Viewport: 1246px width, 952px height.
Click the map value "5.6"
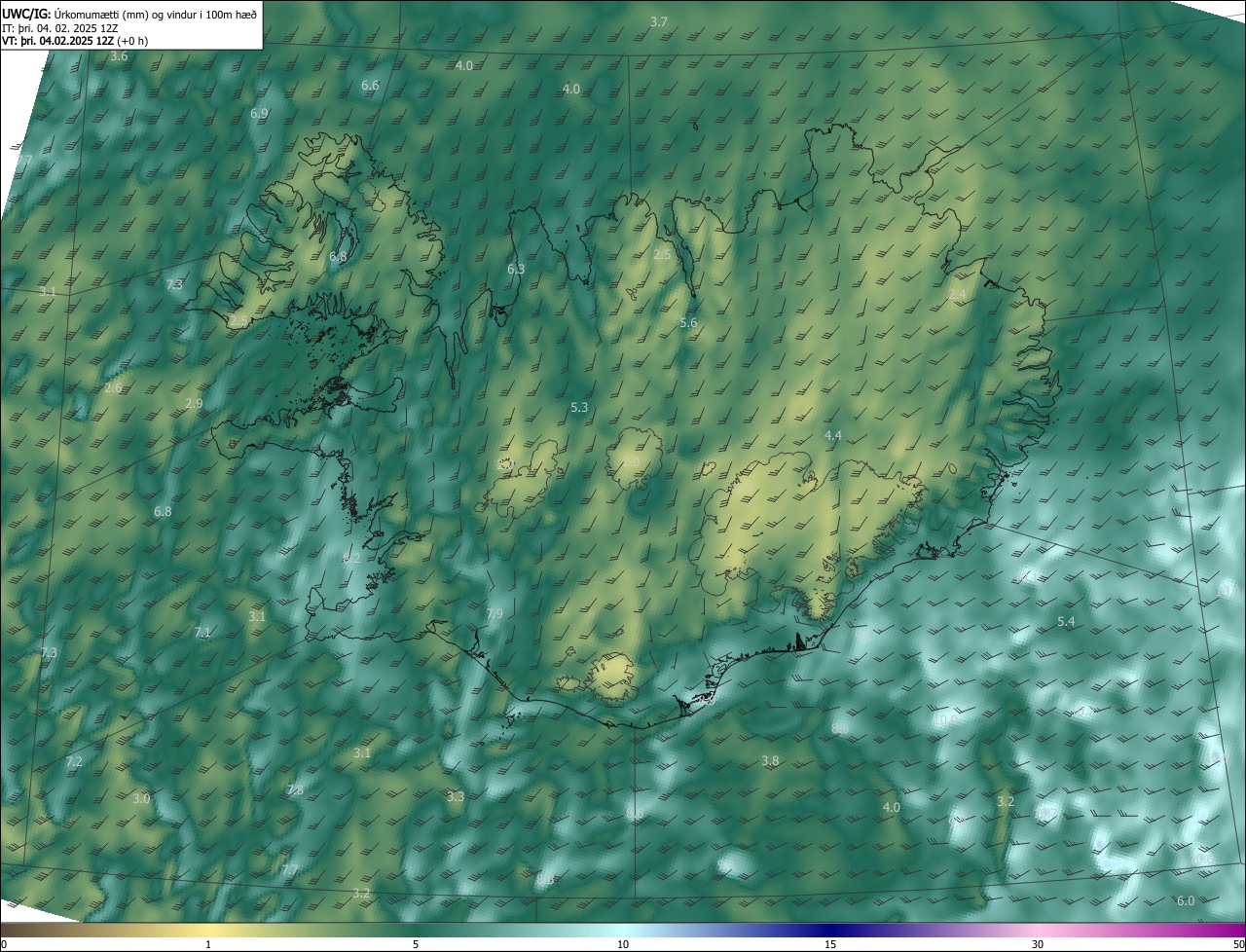click(x=688, y=323)
